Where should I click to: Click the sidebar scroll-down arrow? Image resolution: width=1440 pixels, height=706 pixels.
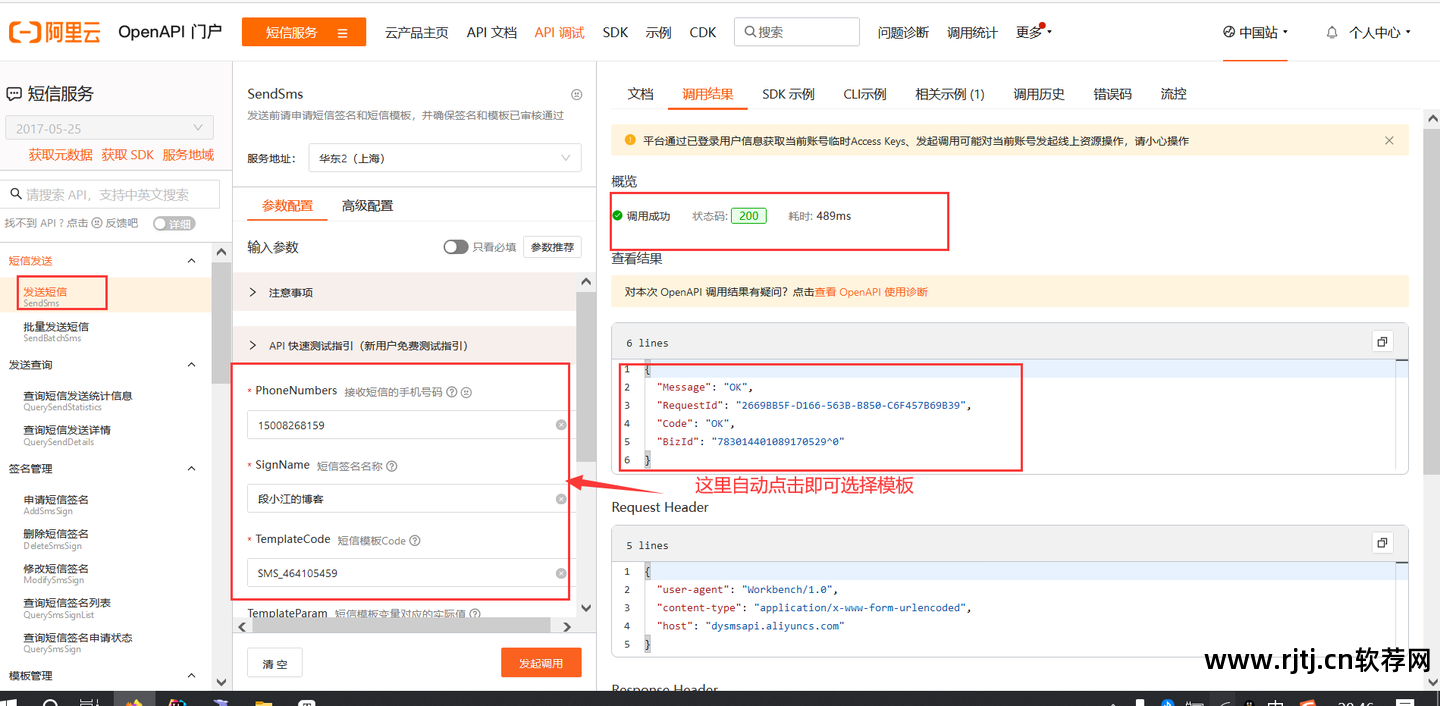tap(221, 682)
